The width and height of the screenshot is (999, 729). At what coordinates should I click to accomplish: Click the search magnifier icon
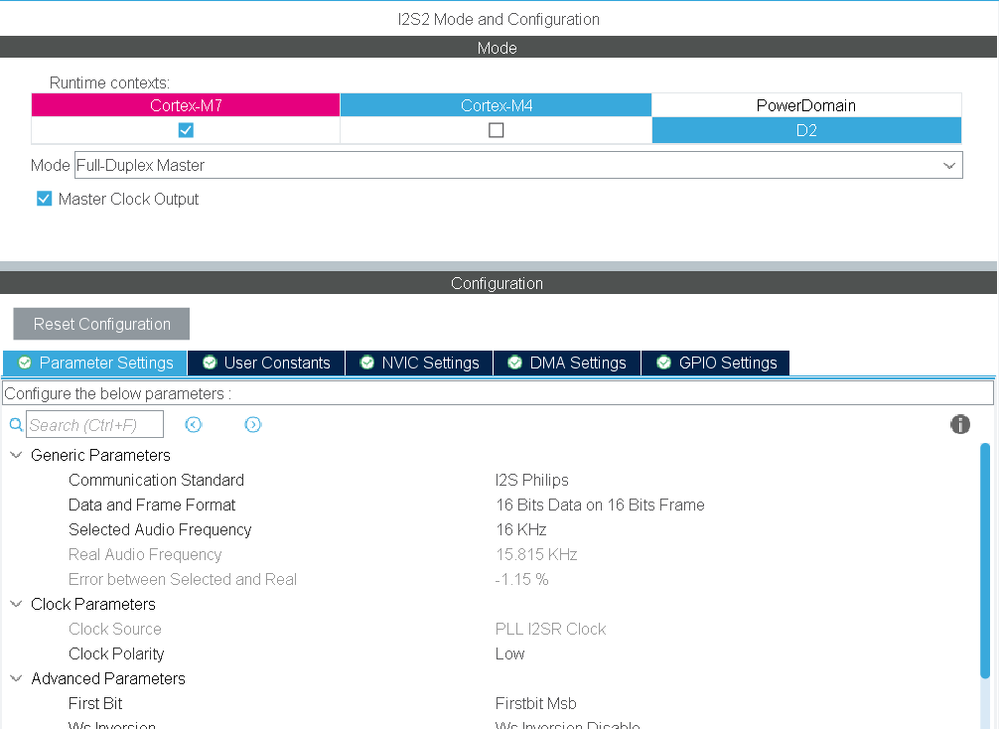[x=17, y=424]
